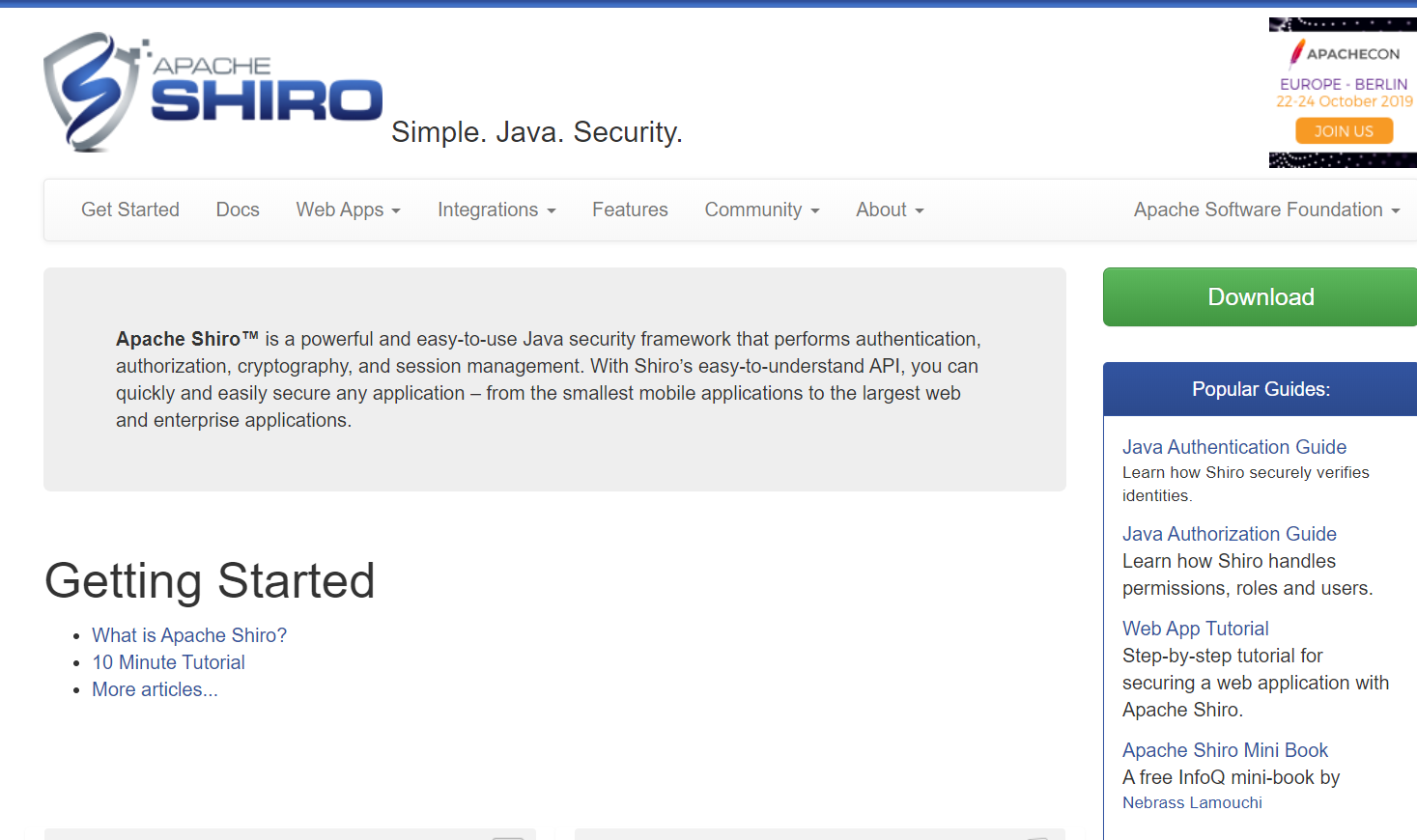Open Java Authorization Guide link

click(1229, 534)
